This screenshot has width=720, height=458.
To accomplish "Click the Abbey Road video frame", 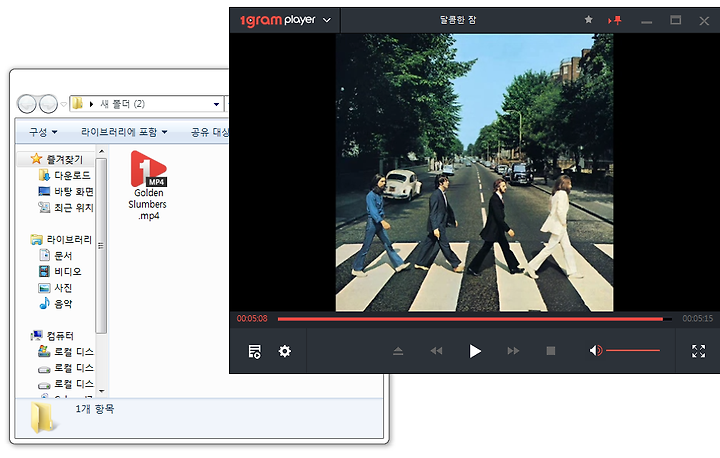I will (474, 173).
